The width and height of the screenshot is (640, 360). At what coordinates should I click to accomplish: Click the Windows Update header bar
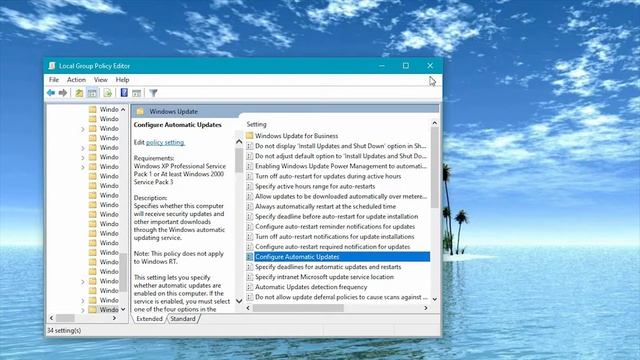285,111
